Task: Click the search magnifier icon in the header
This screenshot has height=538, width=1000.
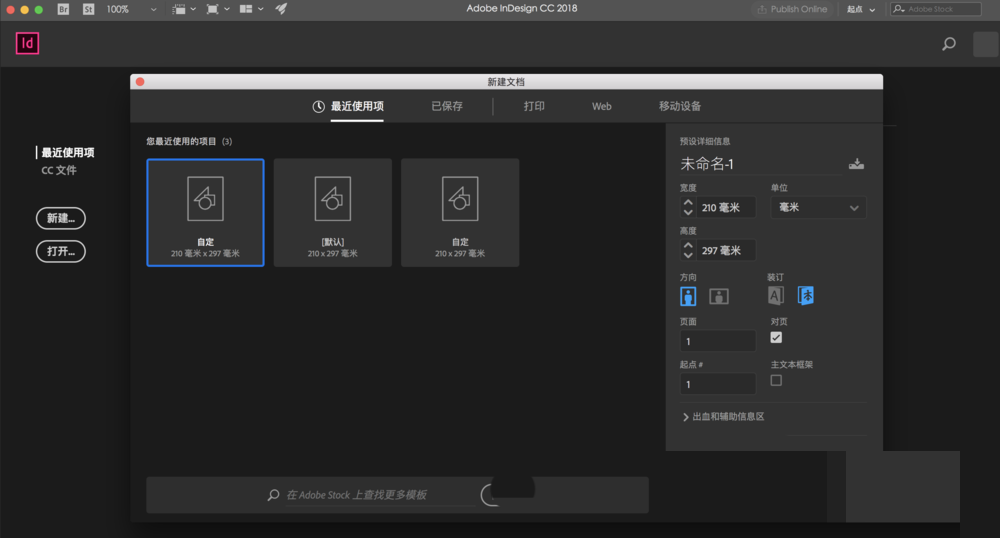Action: [949, 44]
